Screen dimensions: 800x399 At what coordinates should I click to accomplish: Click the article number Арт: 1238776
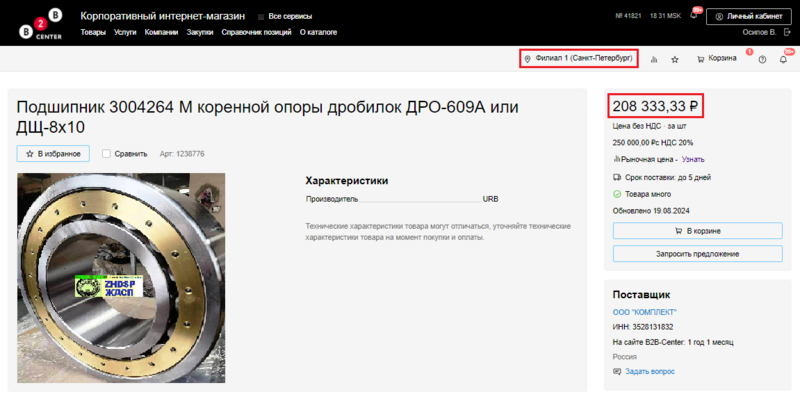tap(182, 154)
